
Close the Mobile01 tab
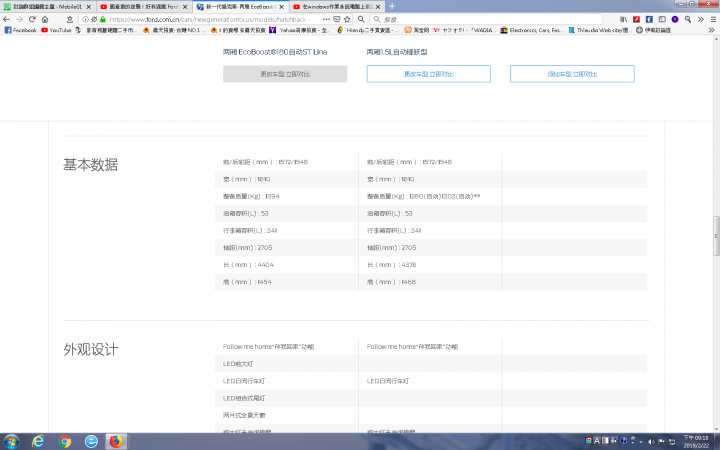(89, 7)
